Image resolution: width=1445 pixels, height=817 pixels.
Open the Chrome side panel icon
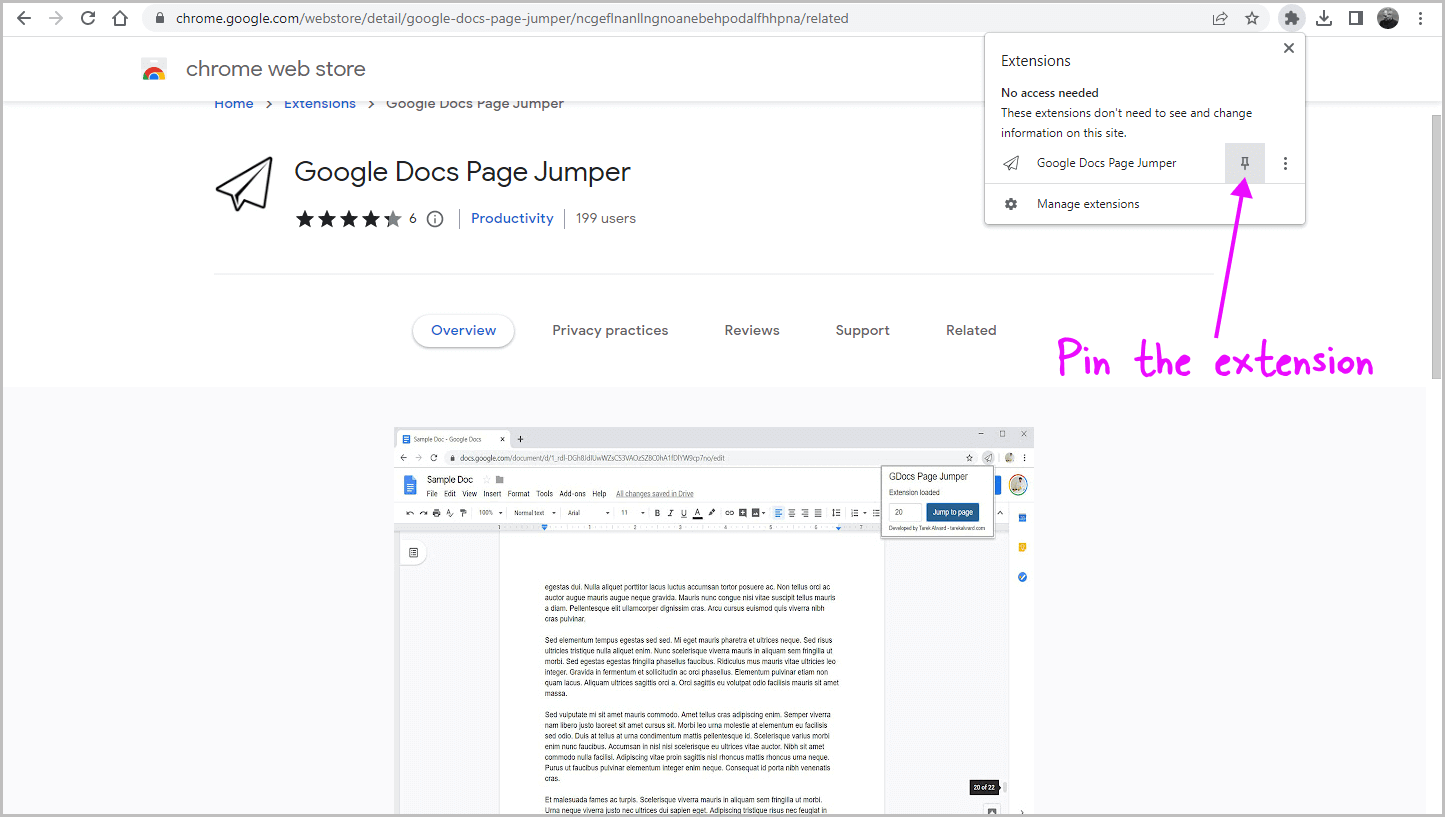point(1356,18)
